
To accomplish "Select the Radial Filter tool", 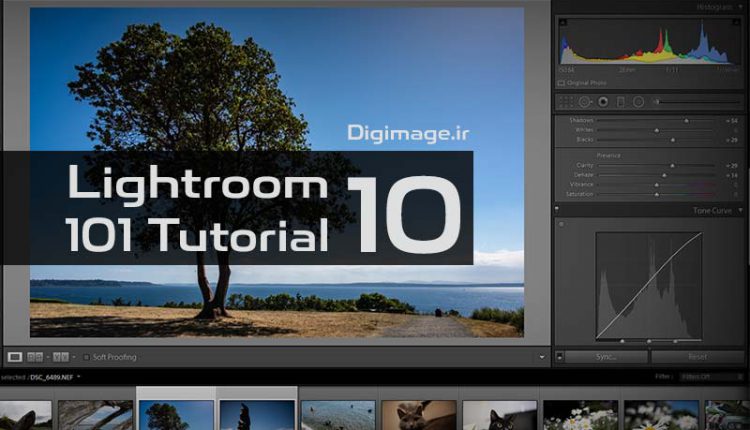I will pos(638,101).
